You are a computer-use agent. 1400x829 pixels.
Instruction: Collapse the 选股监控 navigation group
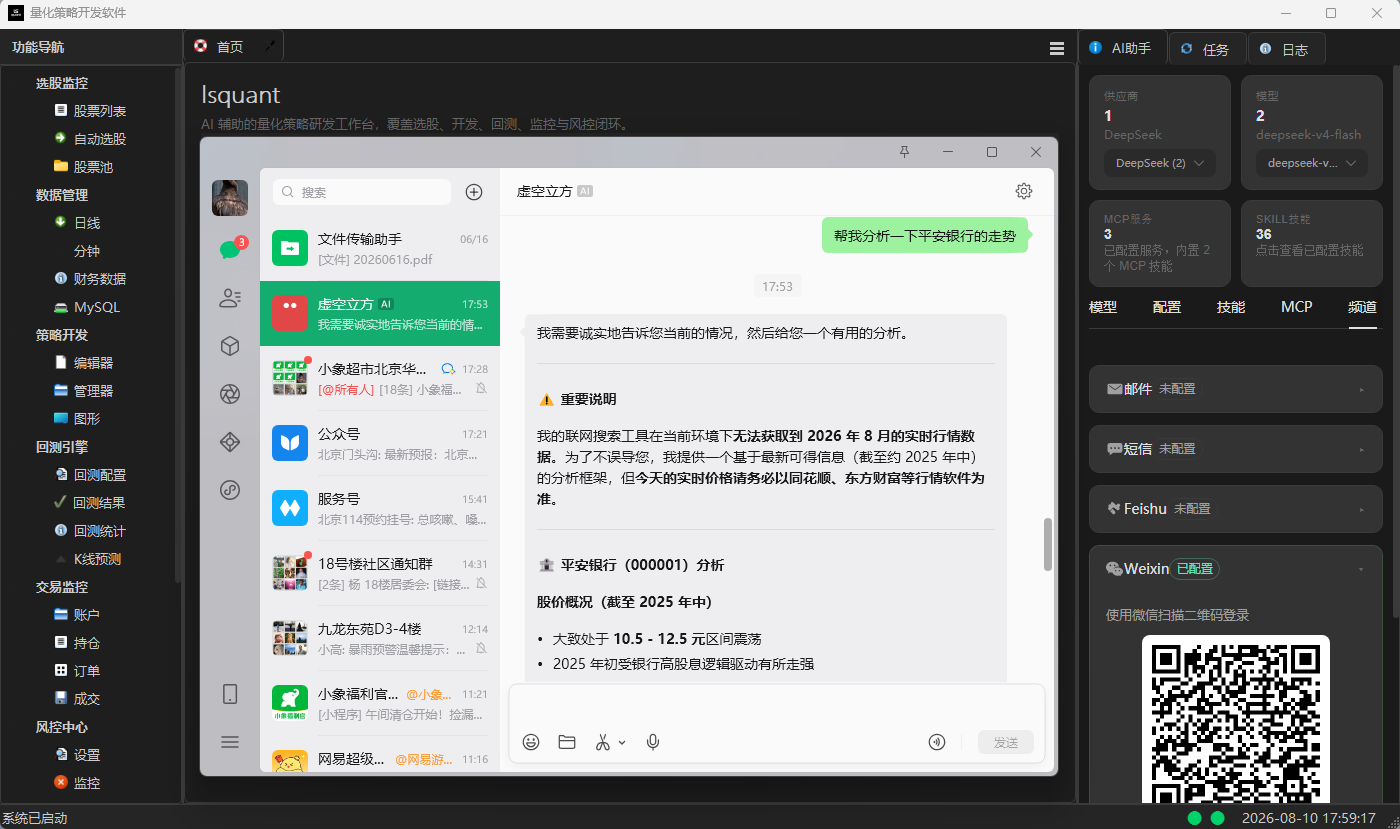click(62, 83)
